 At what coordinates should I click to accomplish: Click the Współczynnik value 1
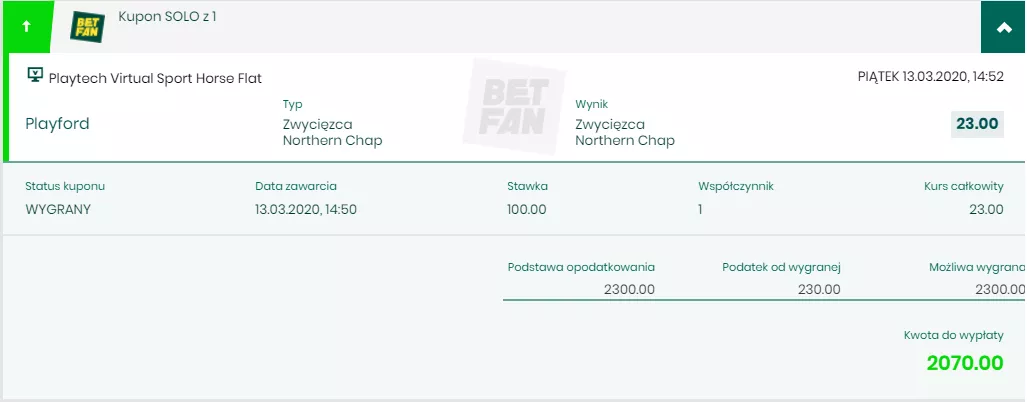point(701,209)
